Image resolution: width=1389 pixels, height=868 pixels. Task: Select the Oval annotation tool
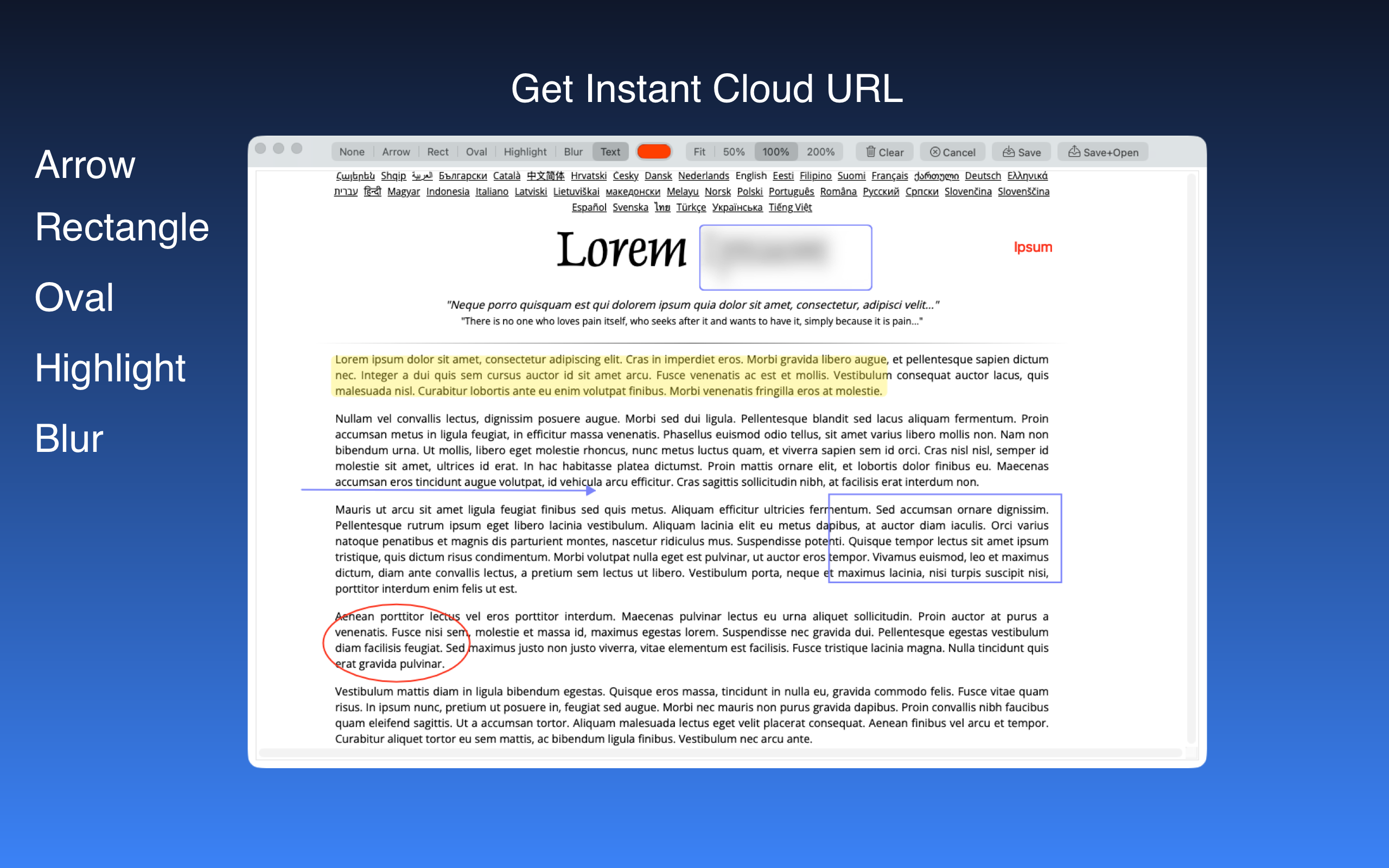click(x=476, y=152)
